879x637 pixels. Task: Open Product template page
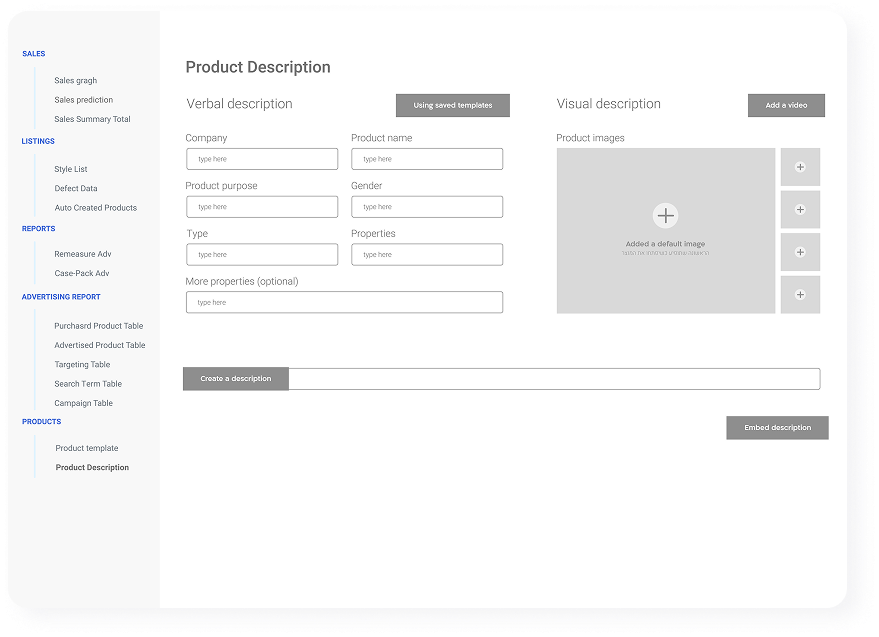pyautogui.click(x=87, y=447)
